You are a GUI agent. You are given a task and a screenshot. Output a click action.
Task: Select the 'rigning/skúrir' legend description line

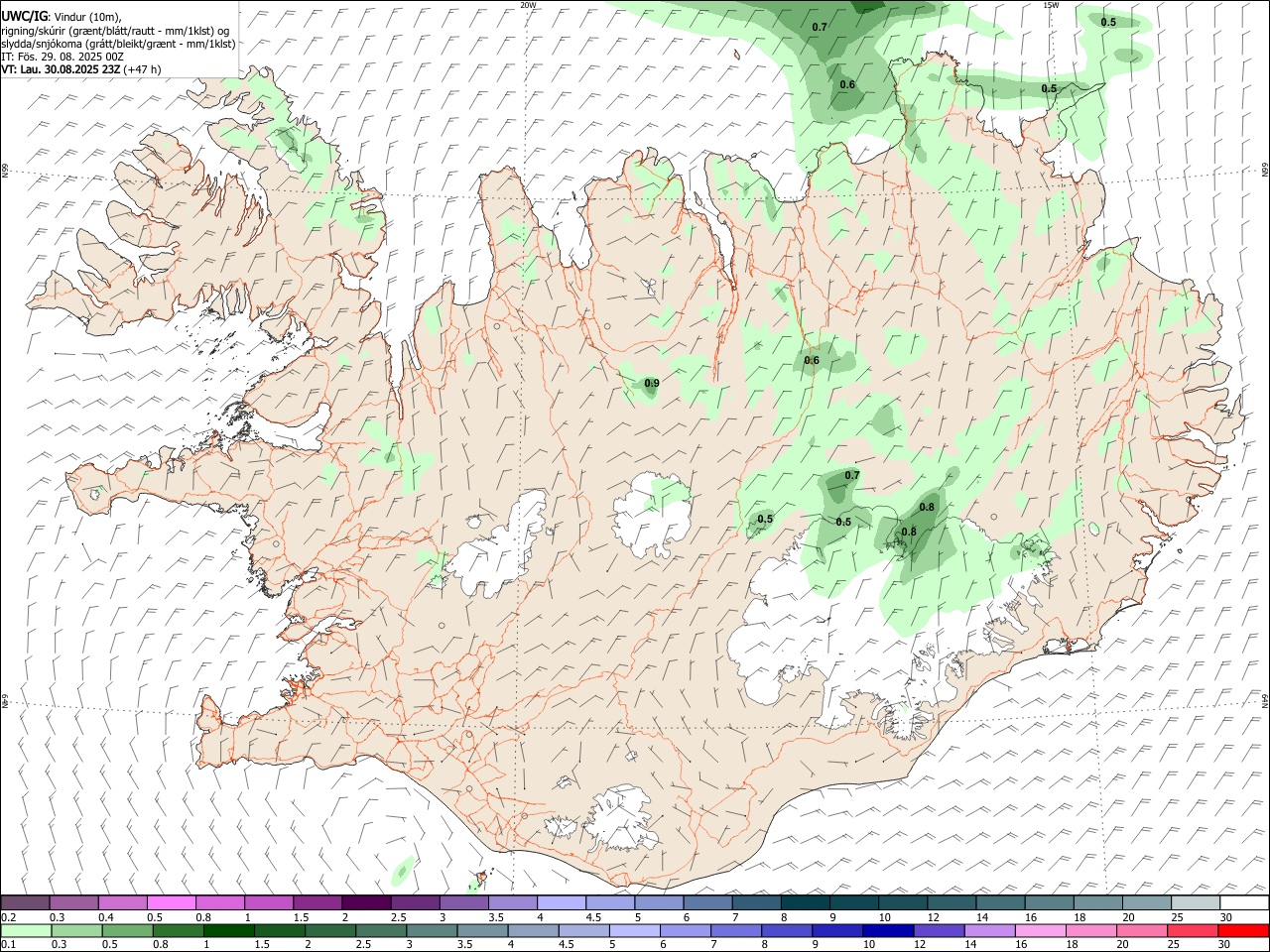116,30
